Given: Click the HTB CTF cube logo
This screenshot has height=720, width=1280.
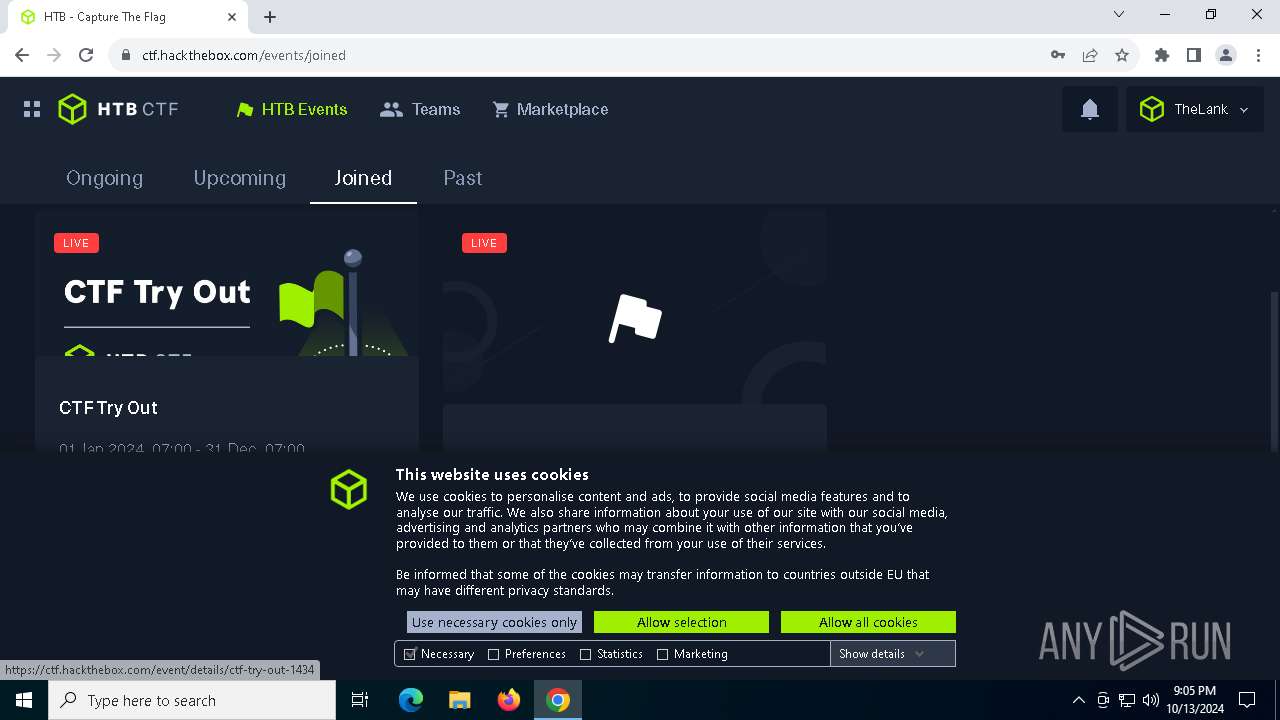Looking at the screenshot, I should 72,109.
